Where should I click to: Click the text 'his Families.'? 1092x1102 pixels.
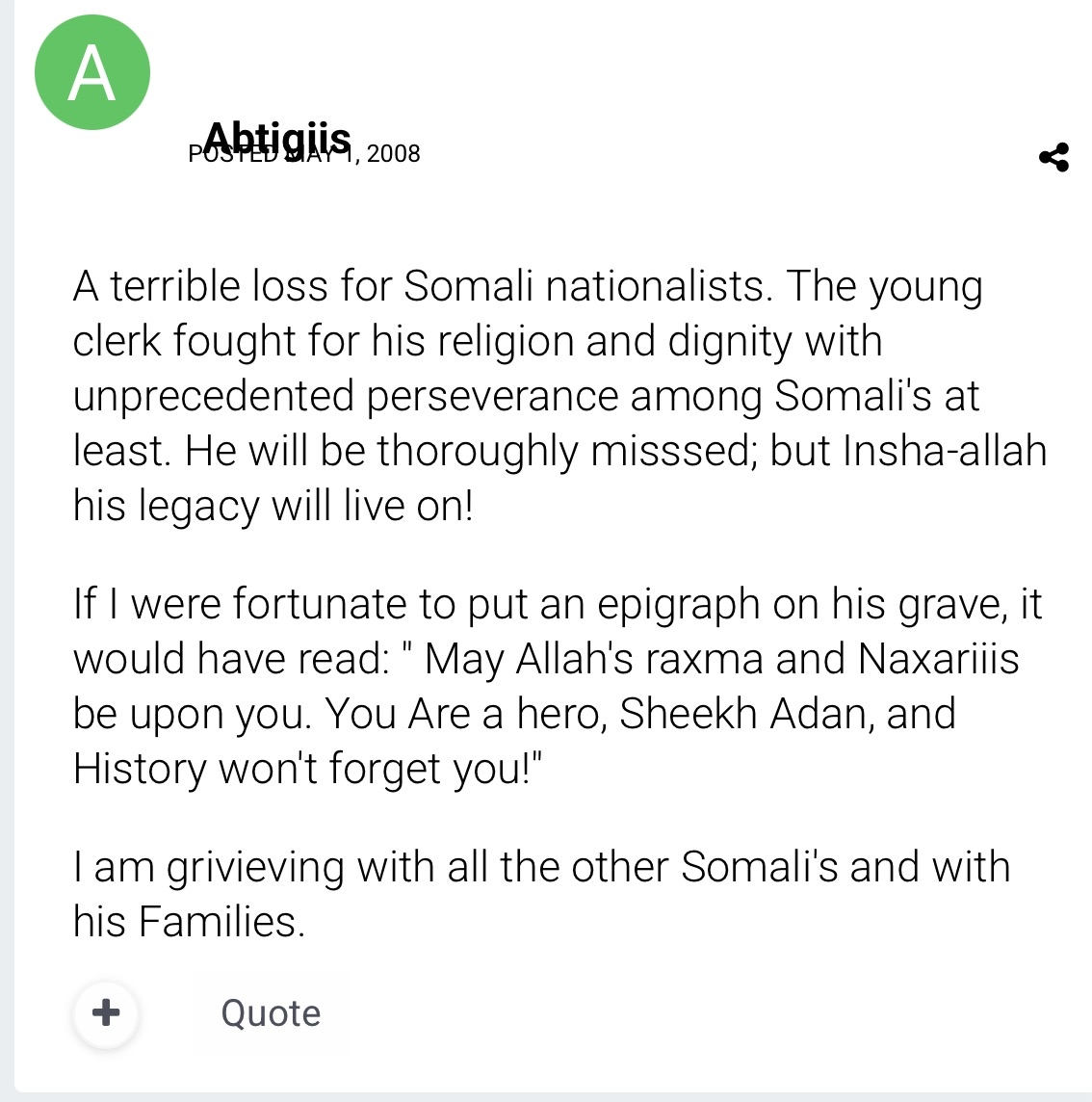189,922
